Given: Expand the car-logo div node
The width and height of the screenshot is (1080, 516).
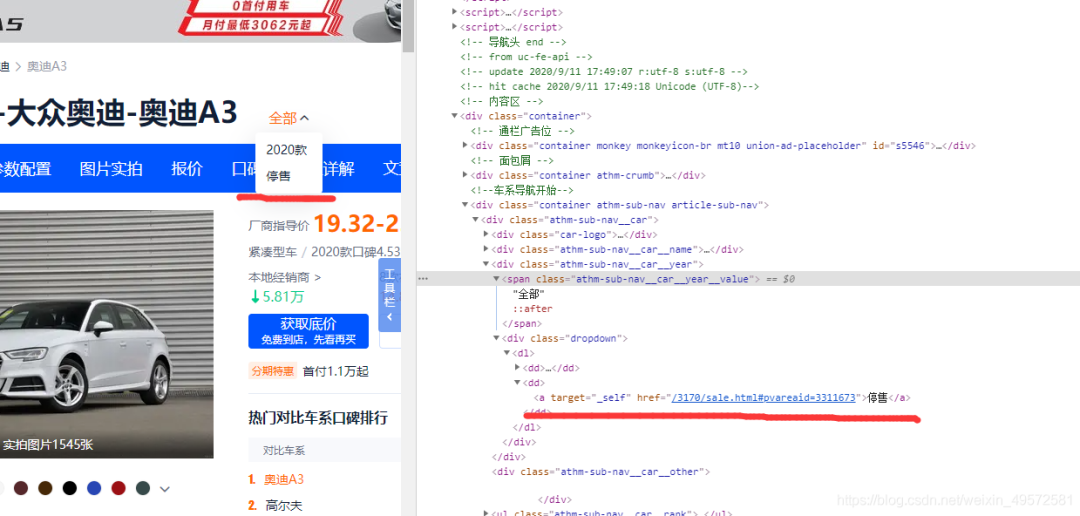Looking at the screenshot, I should pyautogui.click(x=486, y=234).
